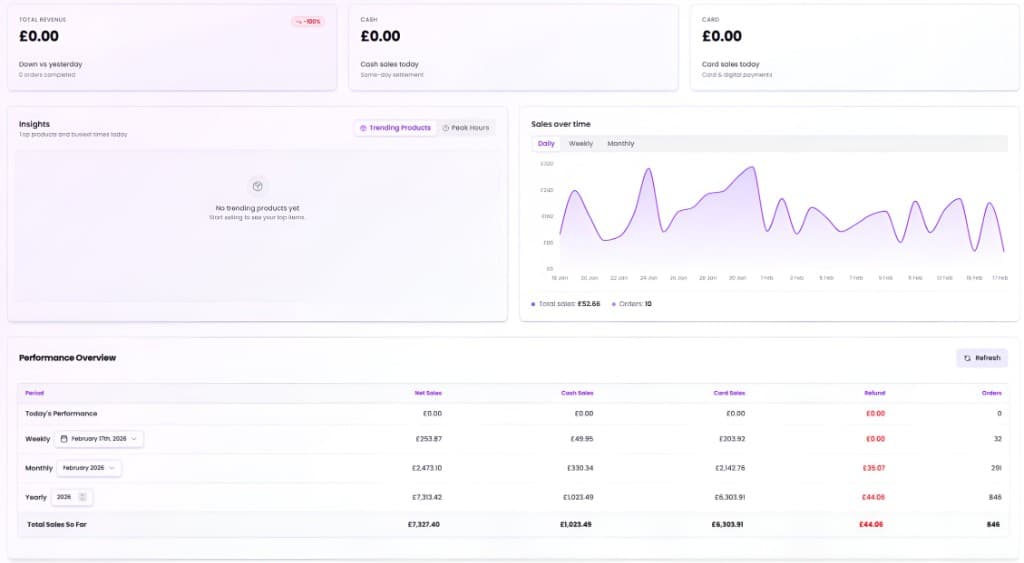Screen dimensions: 1024x563
Task: Click the Card Sales column header
Action: pyautogui.click(x=729, y=393)
